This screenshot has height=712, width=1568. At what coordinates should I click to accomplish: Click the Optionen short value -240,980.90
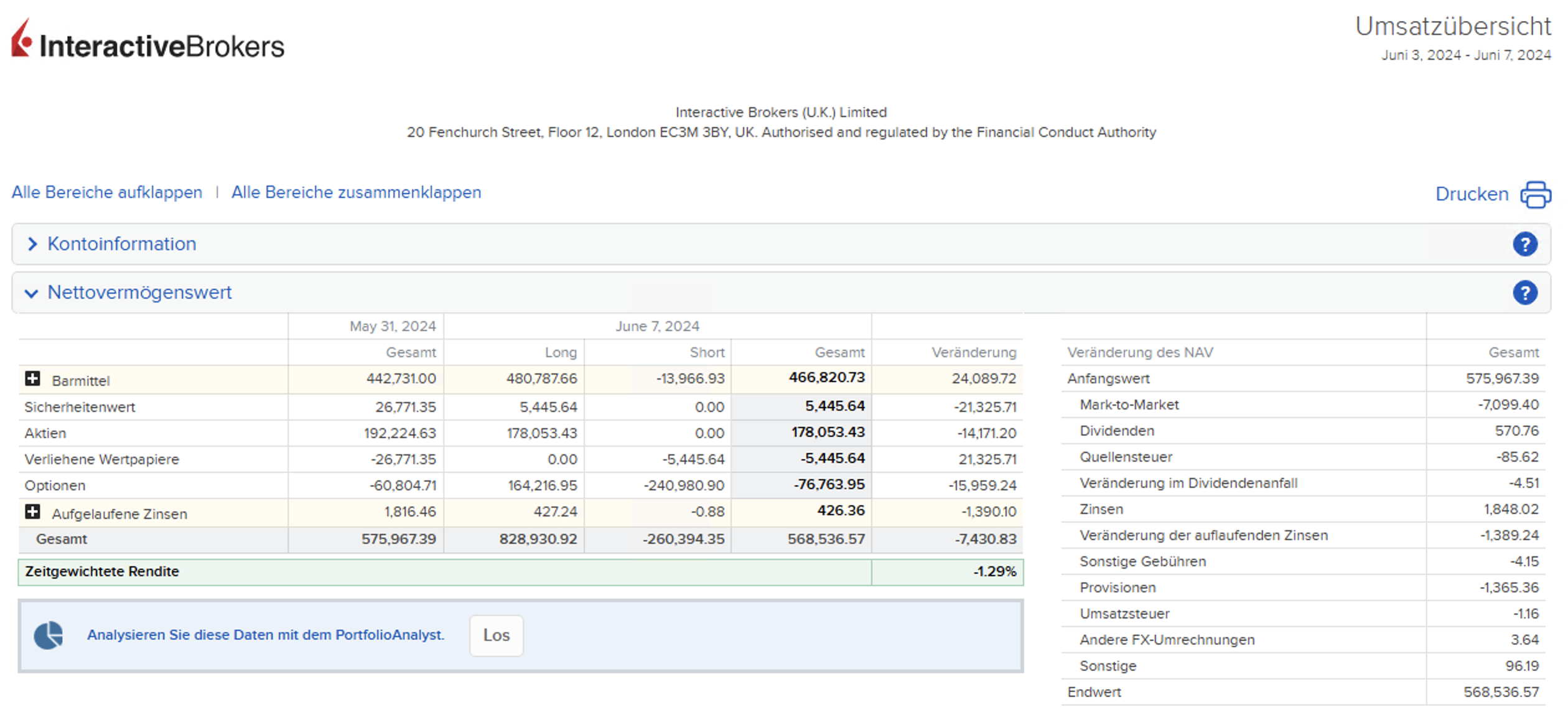click(684, 485)
